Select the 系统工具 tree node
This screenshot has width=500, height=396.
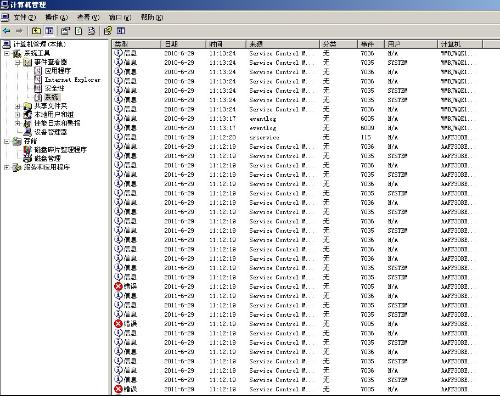[x=37, y=53]
